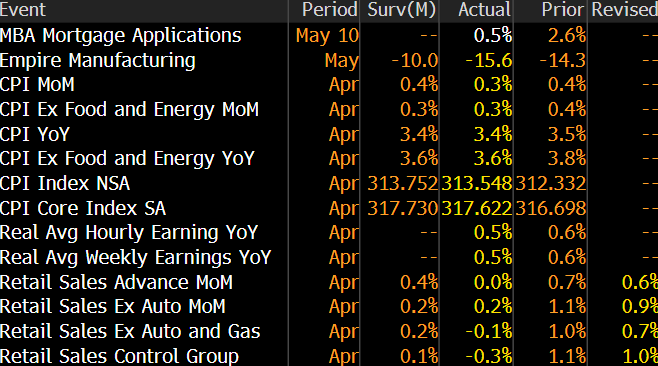Open the CPI Core Index SA event
The height and width of the screenshot is (366, 658).
click(83, 208)
